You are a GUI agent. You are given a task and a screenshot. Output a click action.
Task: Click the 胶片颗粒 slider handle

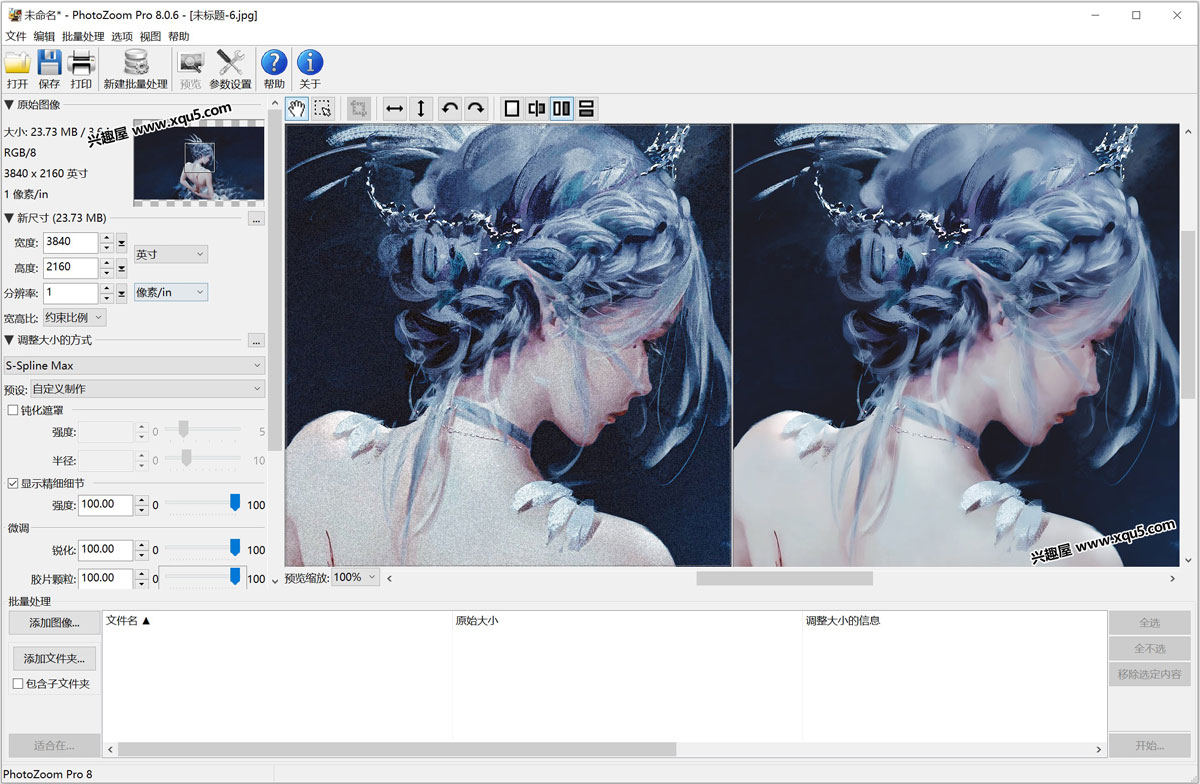coord(235,576)
